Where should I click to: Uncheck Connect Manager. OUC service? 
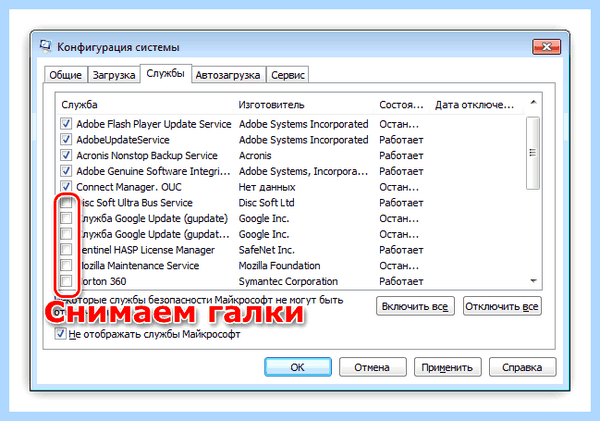[66, 187]
